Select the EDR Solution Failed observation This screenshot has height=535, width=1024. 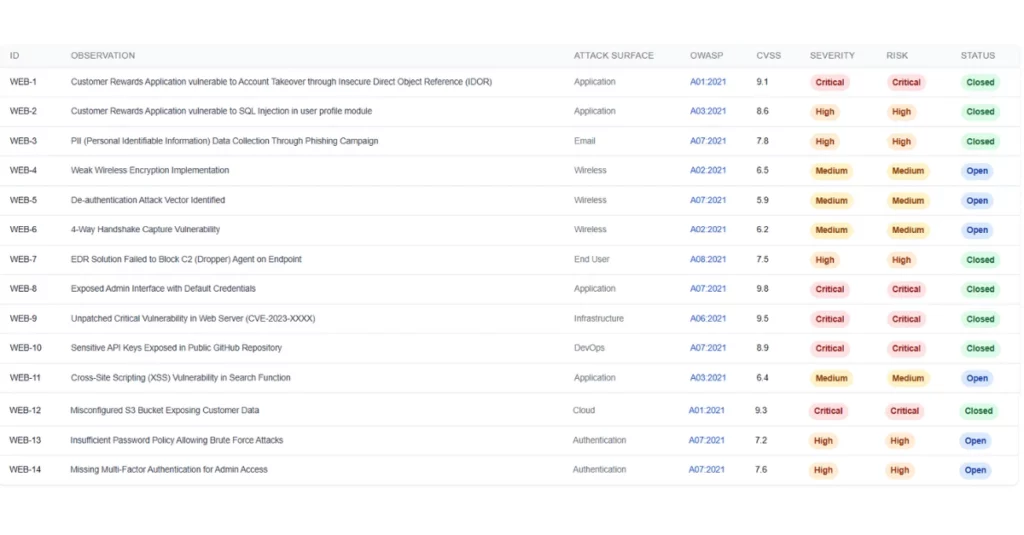186,259
